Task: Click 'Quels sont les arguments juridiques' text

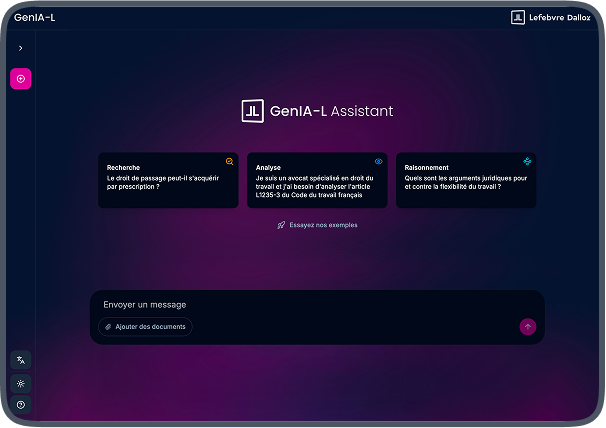Action: coord(459,178)
